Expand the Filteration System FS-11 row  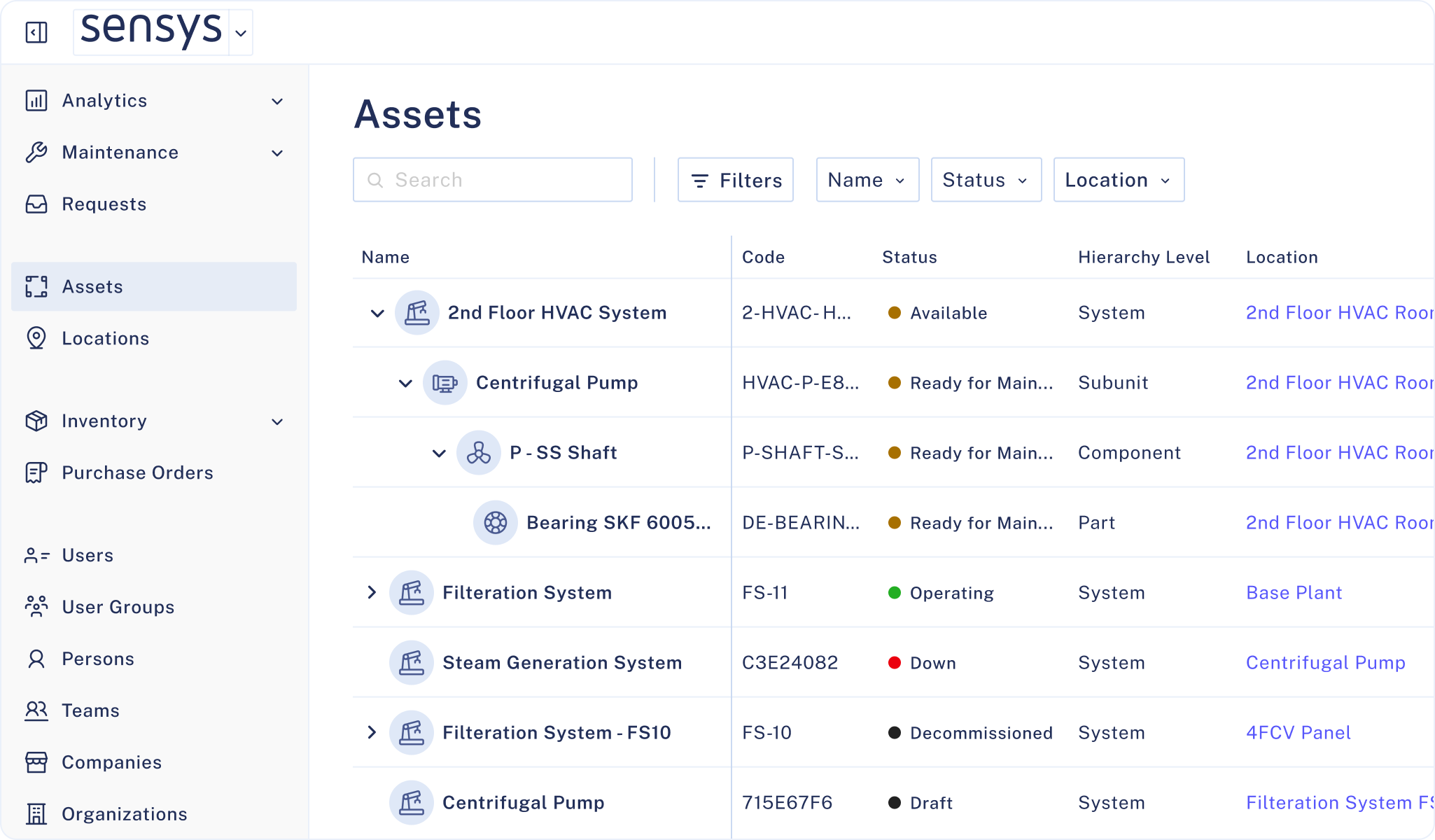[372, 592]
